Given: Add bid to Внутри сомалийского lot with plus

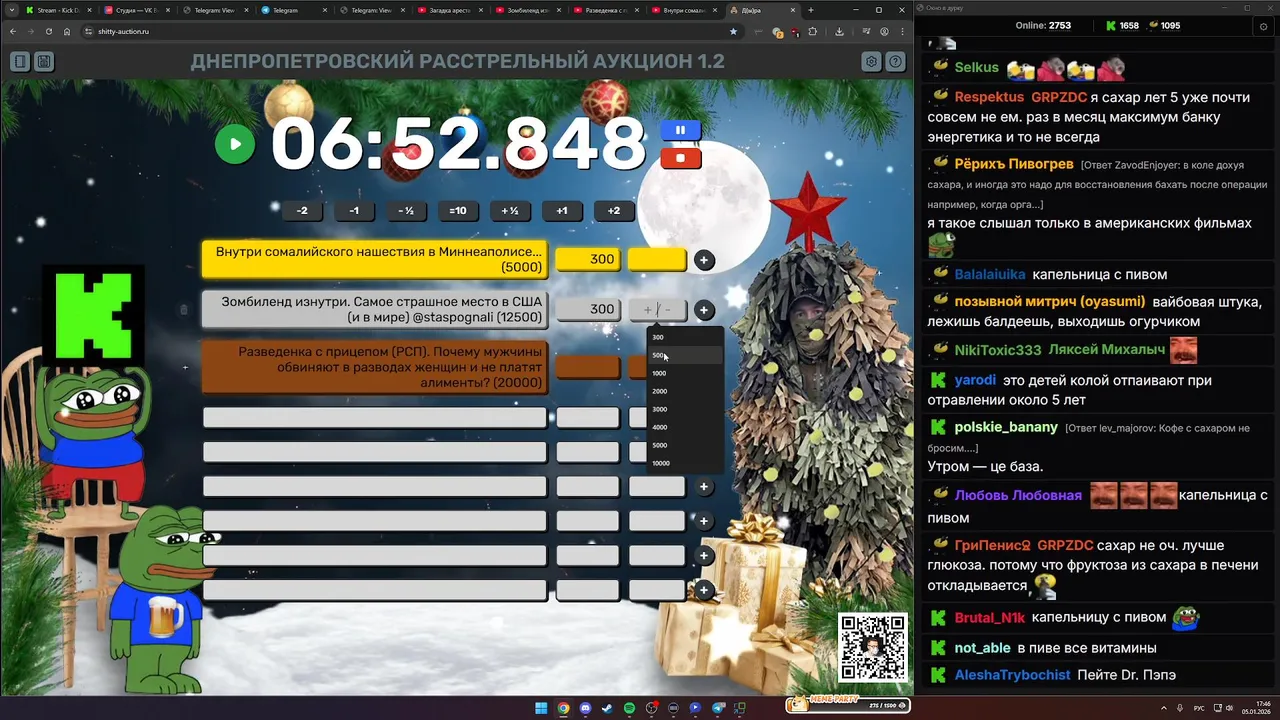Looking at the screenshot, I should (x=704, y=260).
